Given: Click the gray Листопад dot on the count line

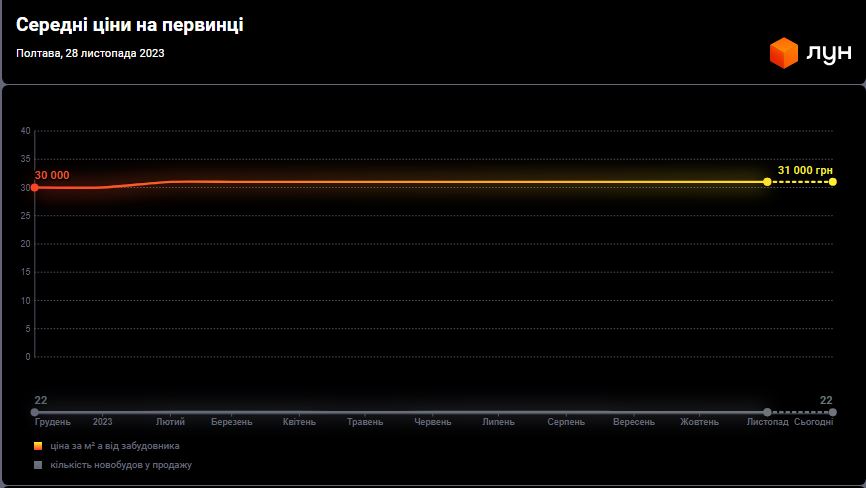Looking at the screenshot, I should 767,412.
